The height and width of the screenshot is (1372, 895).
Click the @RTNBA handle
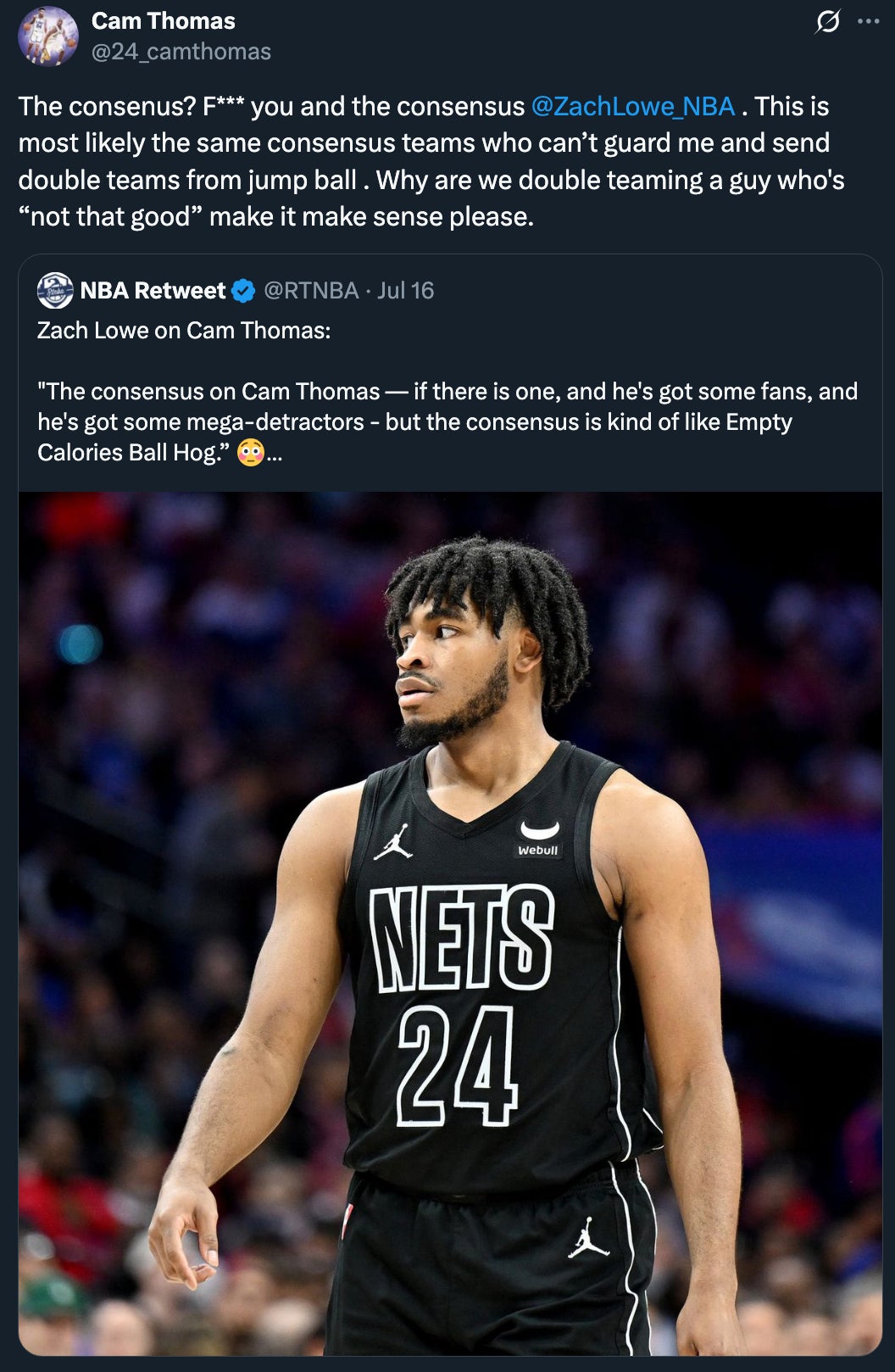click(311, 291)
